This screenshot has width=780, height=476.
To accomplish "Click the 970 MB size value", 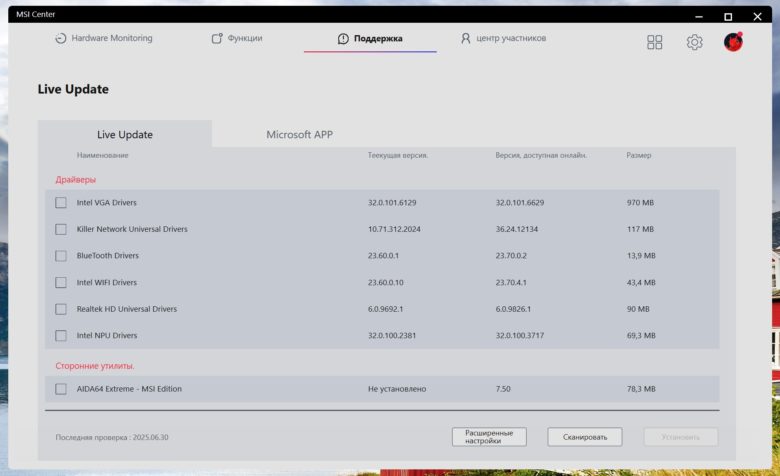I will [x=641, y=202].
